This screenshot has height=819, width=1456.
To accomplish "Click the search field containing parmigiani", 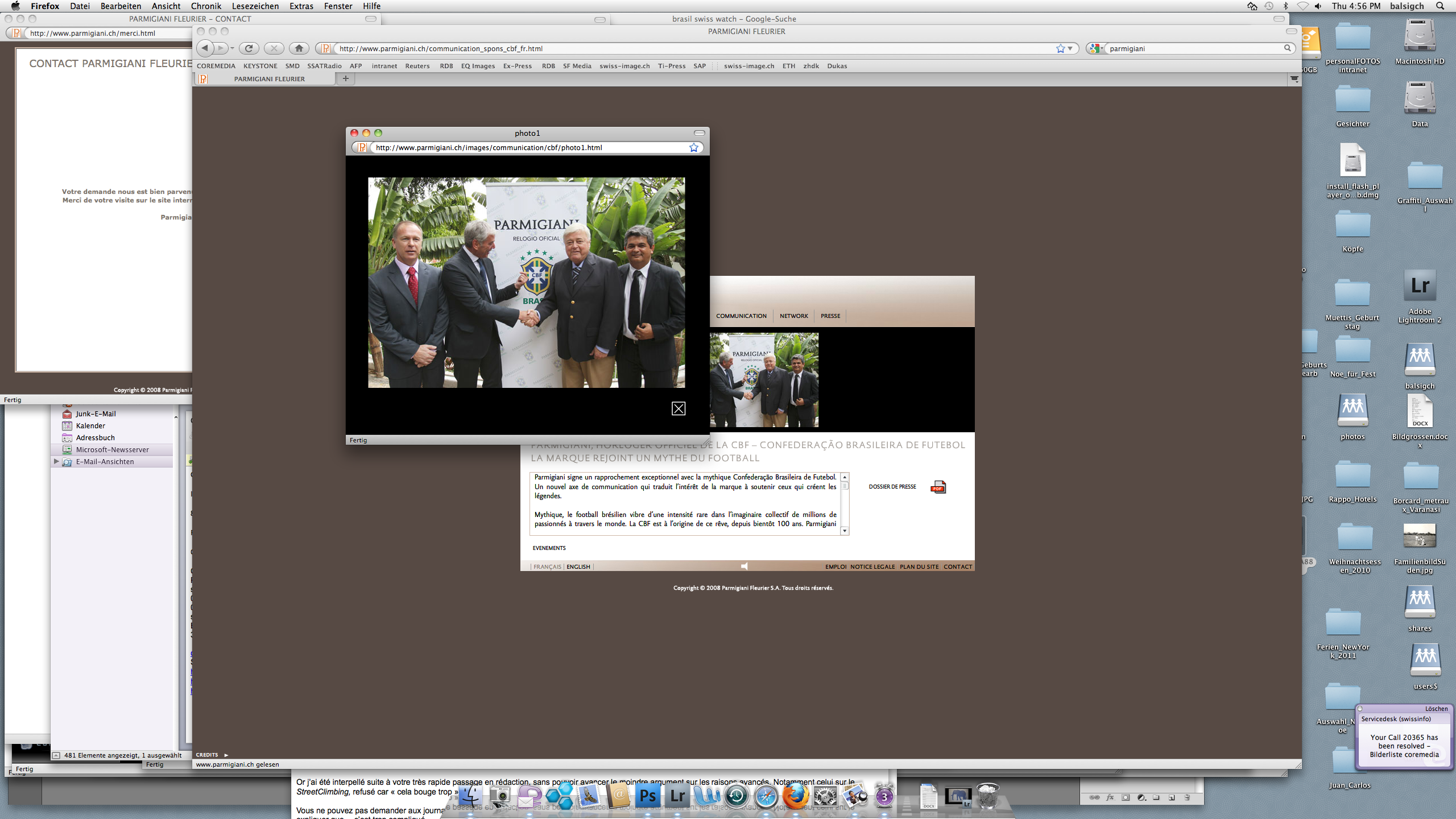I will coord(1194,48).
